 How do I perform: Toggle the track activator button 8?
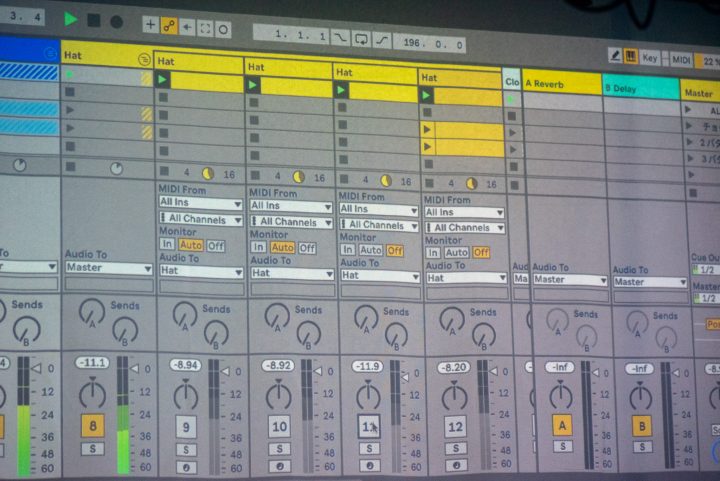click(x=92, y=425)
